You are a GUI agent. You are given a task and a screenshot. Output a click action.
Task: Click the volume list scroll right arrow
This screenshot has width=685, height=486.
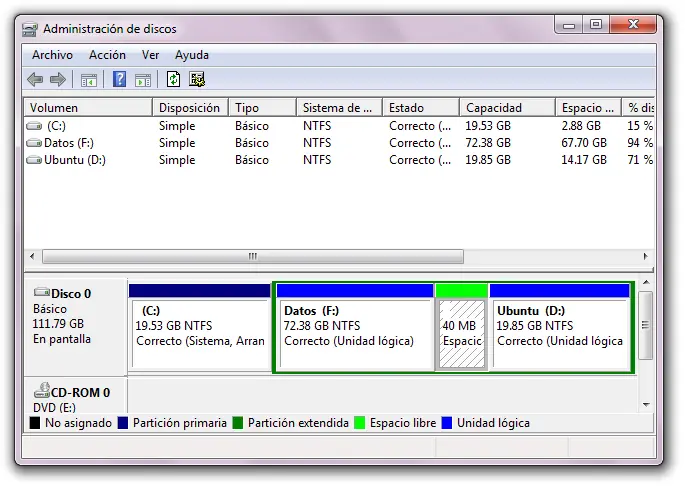[646, 257]
